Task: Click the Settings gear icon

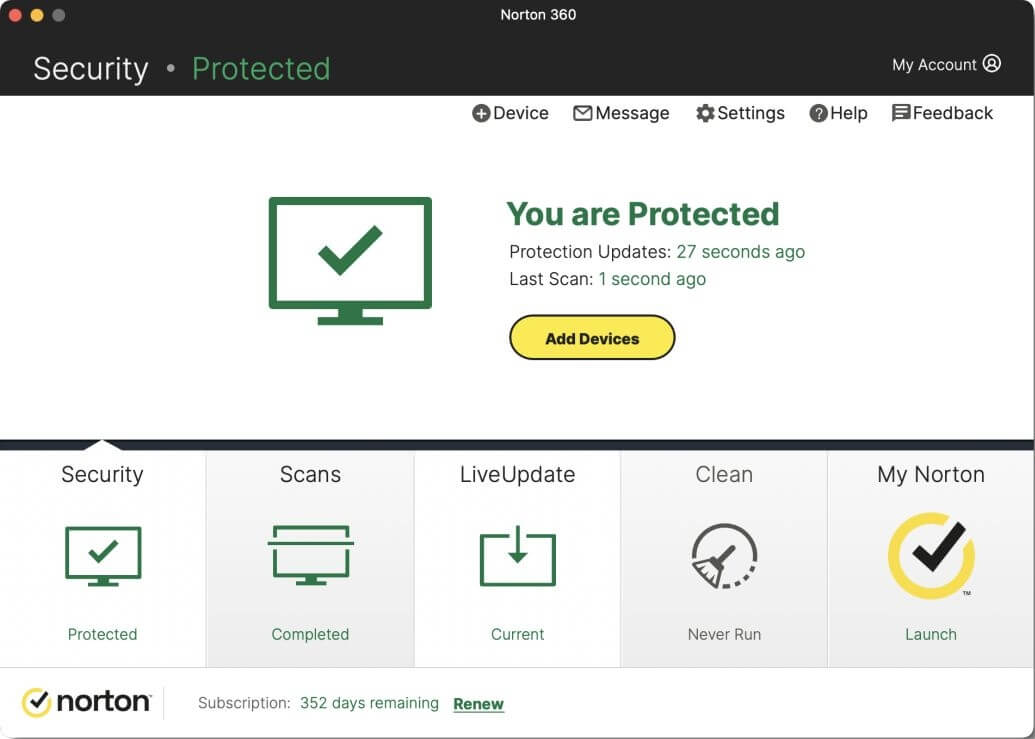Action: [705, 114]
